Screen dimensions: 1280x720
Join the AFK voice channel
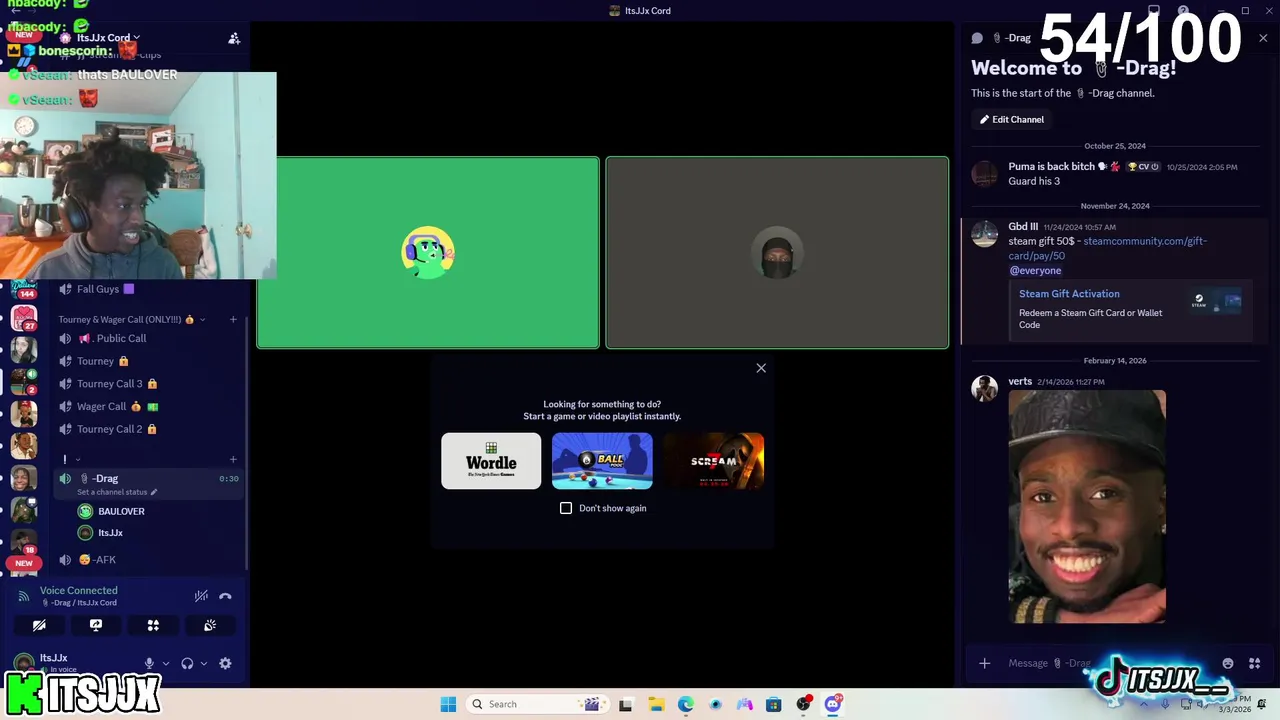(150, 560)
